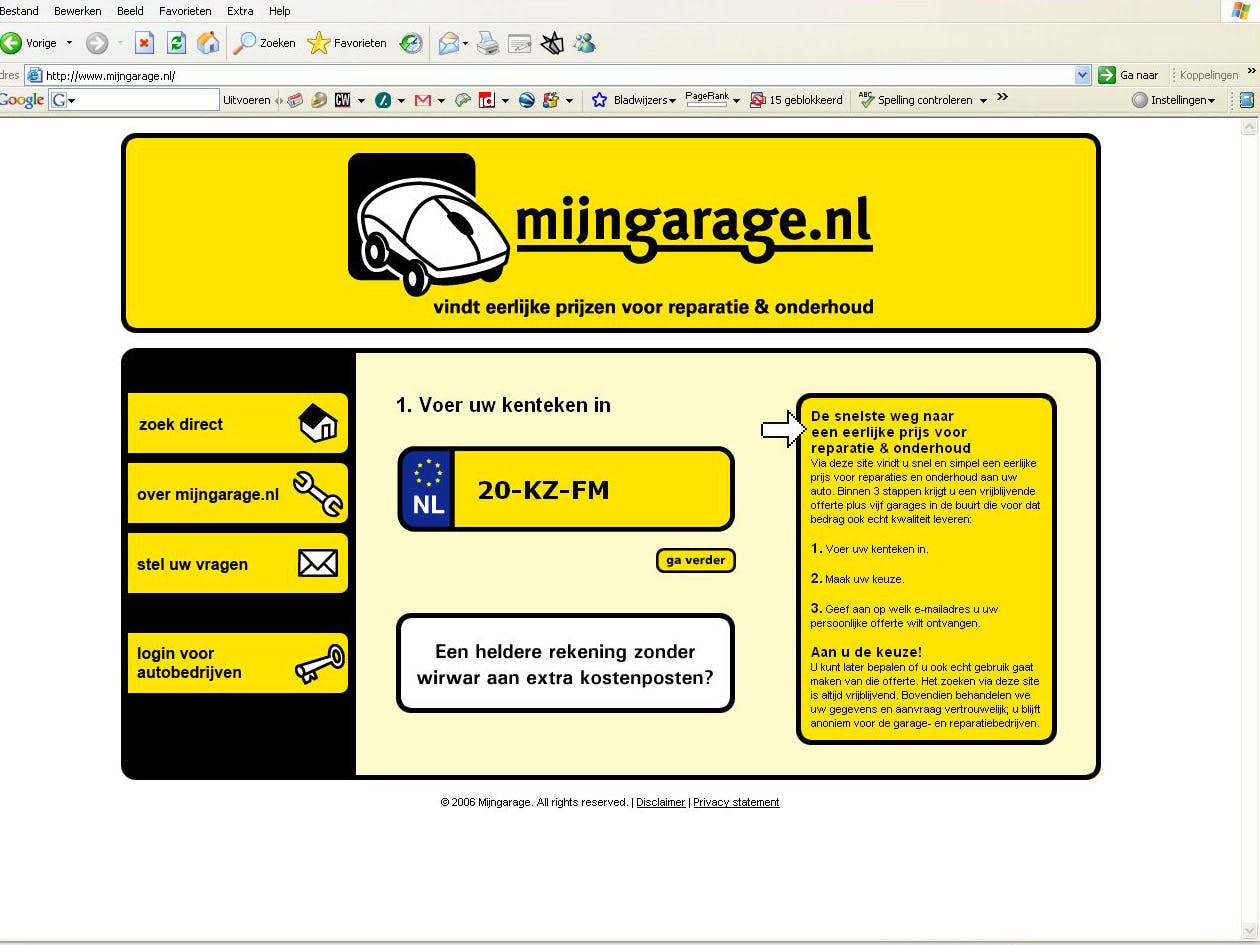Open the Privacy statement link

[x=736, y=802]
